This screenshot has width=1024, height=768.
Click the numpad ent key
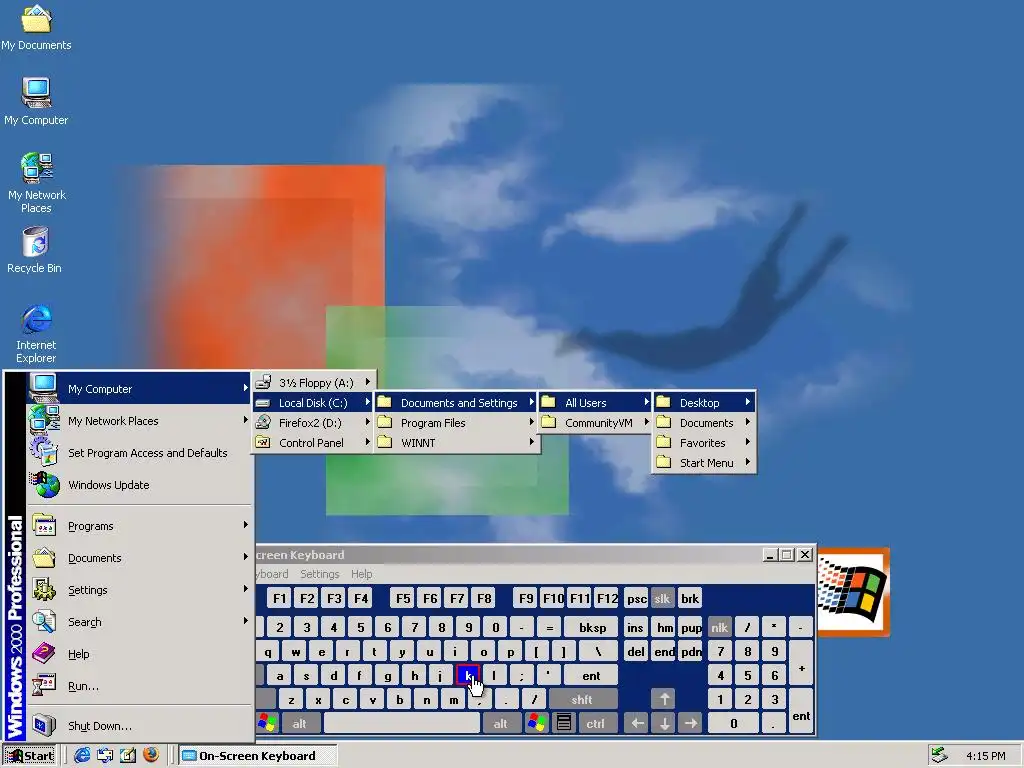pyautogui.click(x=801, y=711)
